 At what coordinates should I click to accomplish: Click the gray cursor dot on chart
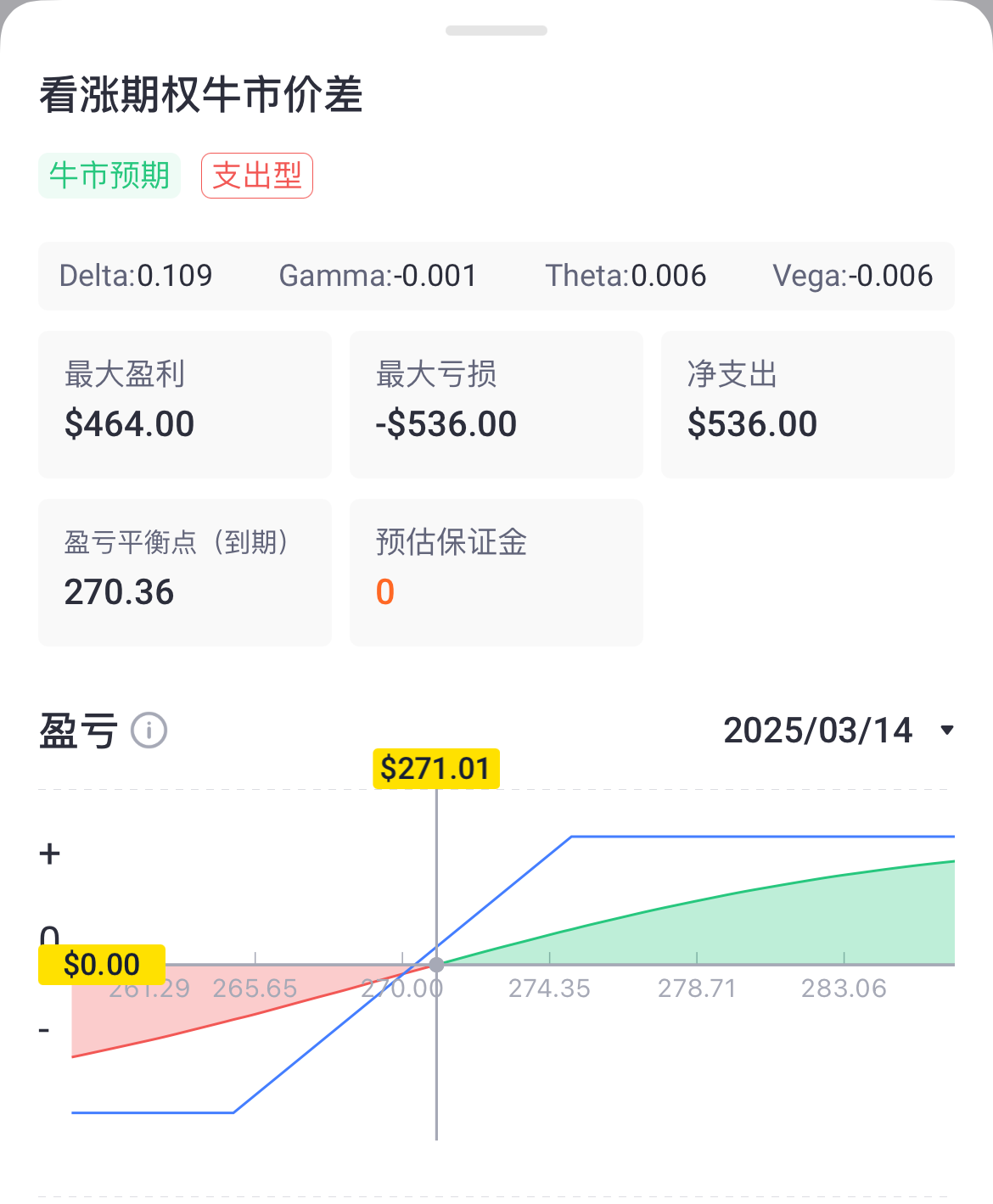click(436, 965)
